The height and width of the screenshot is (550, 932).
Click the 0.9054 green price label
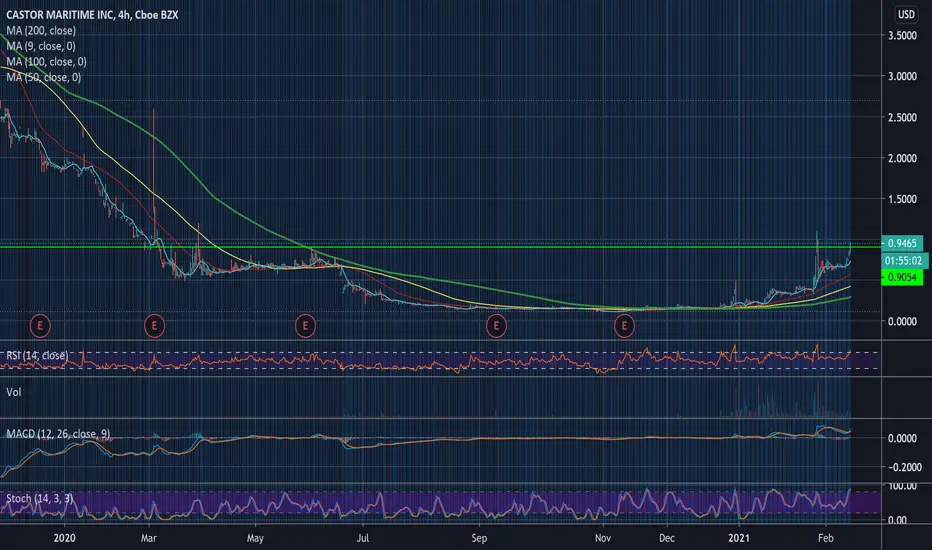(x=902, y=277)
